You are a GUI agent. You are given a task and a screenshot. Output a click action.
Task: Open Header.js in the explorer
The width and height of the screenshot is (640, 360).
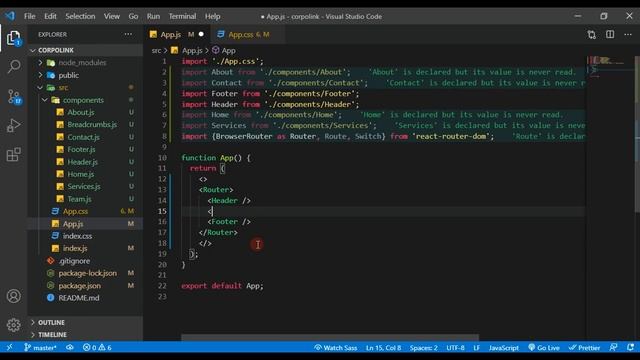pos(85,162)
